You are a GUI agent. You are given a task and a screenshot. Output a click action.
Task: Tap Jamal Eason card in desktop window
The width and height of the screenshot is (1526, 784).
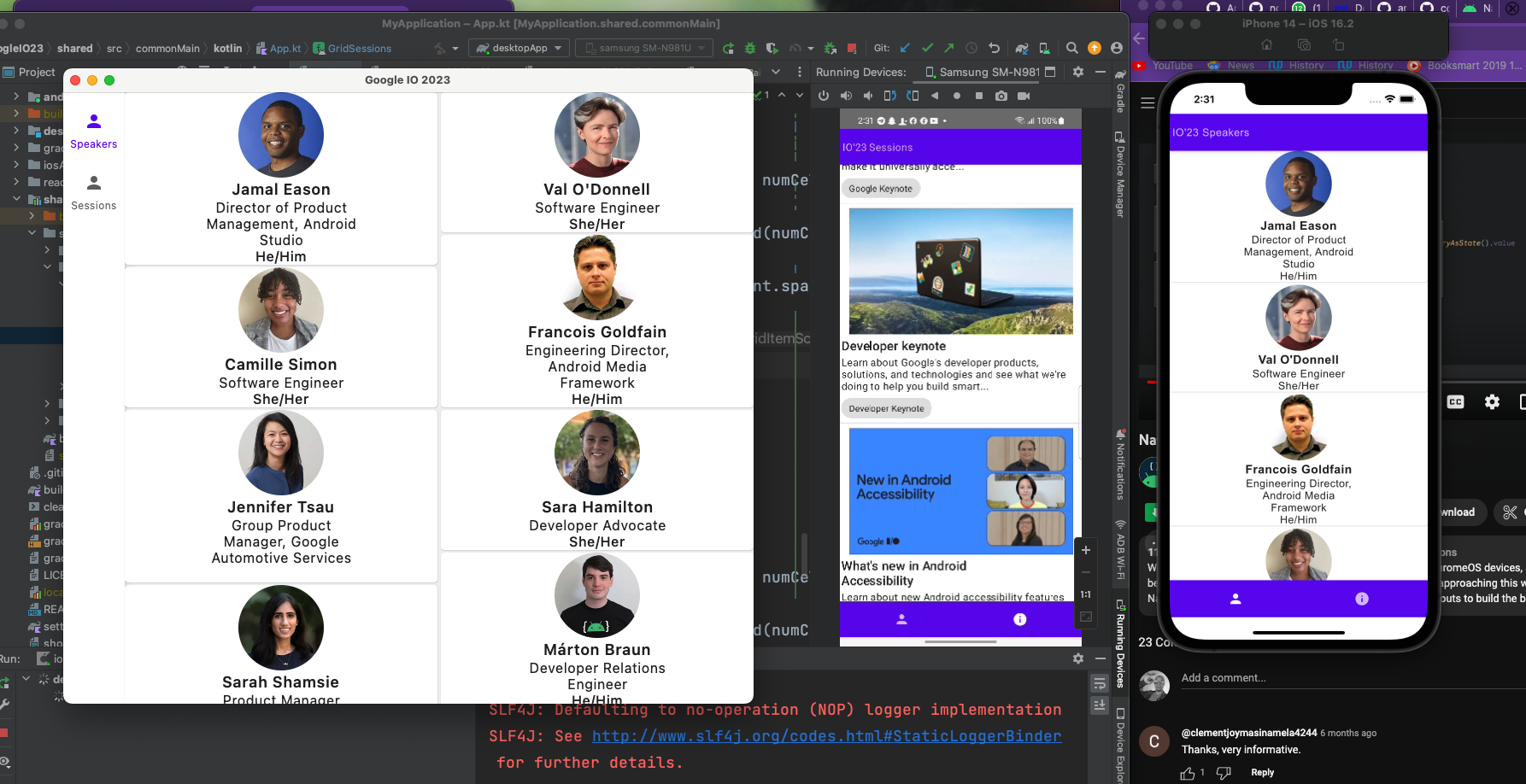[x=281, y=178]
